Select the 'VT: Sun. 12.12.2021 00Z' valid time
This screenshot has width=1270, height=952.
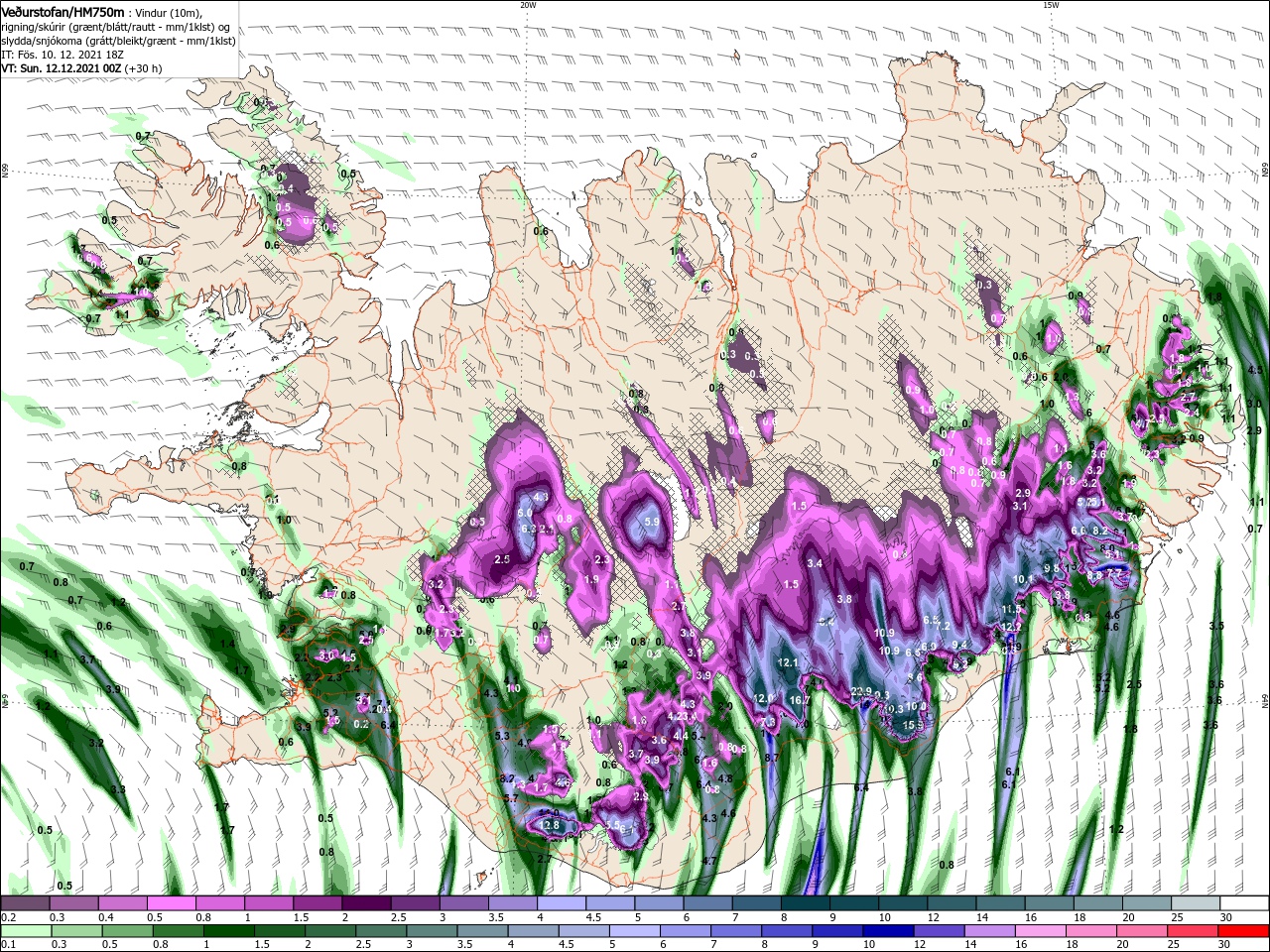pos(61,68)
